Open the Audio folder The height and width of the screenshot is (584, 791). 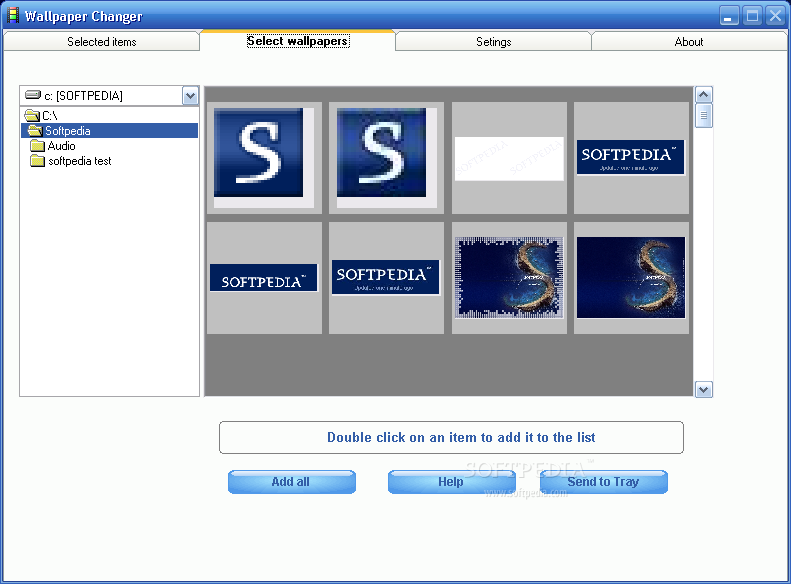tap(62, 146)
